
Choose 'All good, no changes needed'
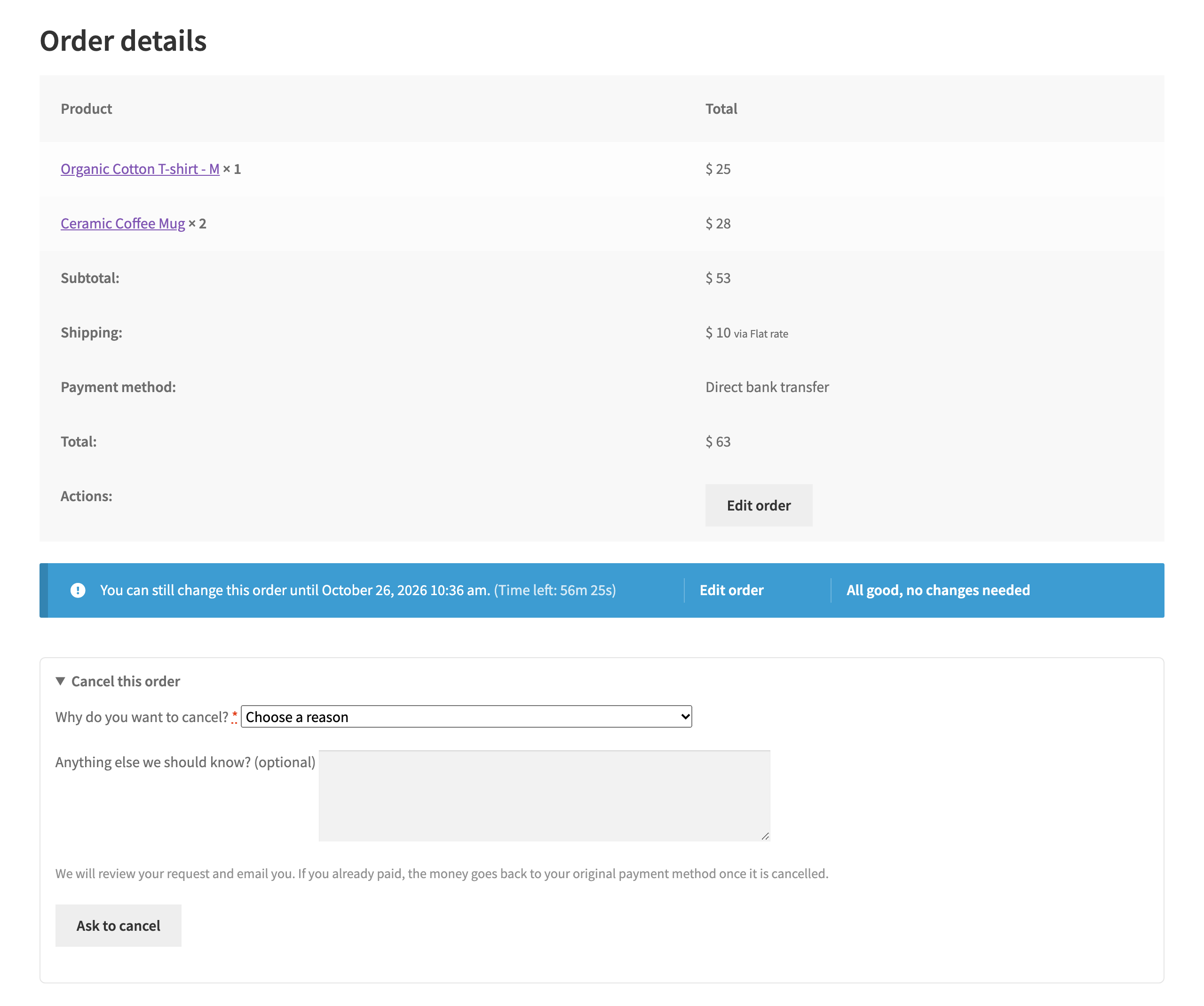(938, 590)
